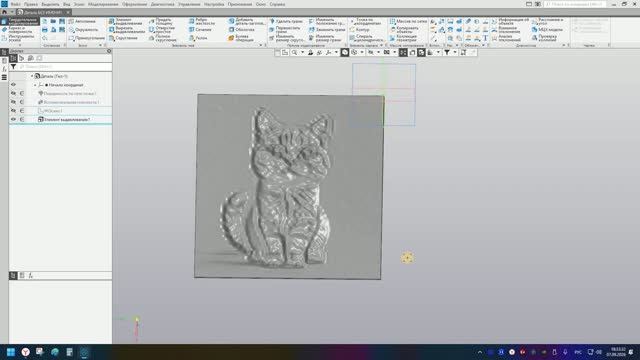Toggle visibility of Элемент выдавливания:1

[13, 120]
